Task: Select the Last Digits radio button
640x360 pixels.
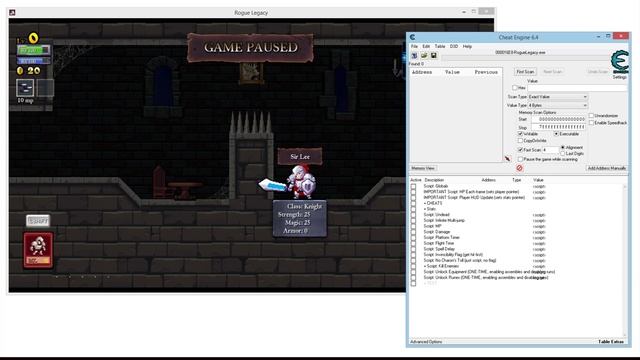Action: coord(563,153)
